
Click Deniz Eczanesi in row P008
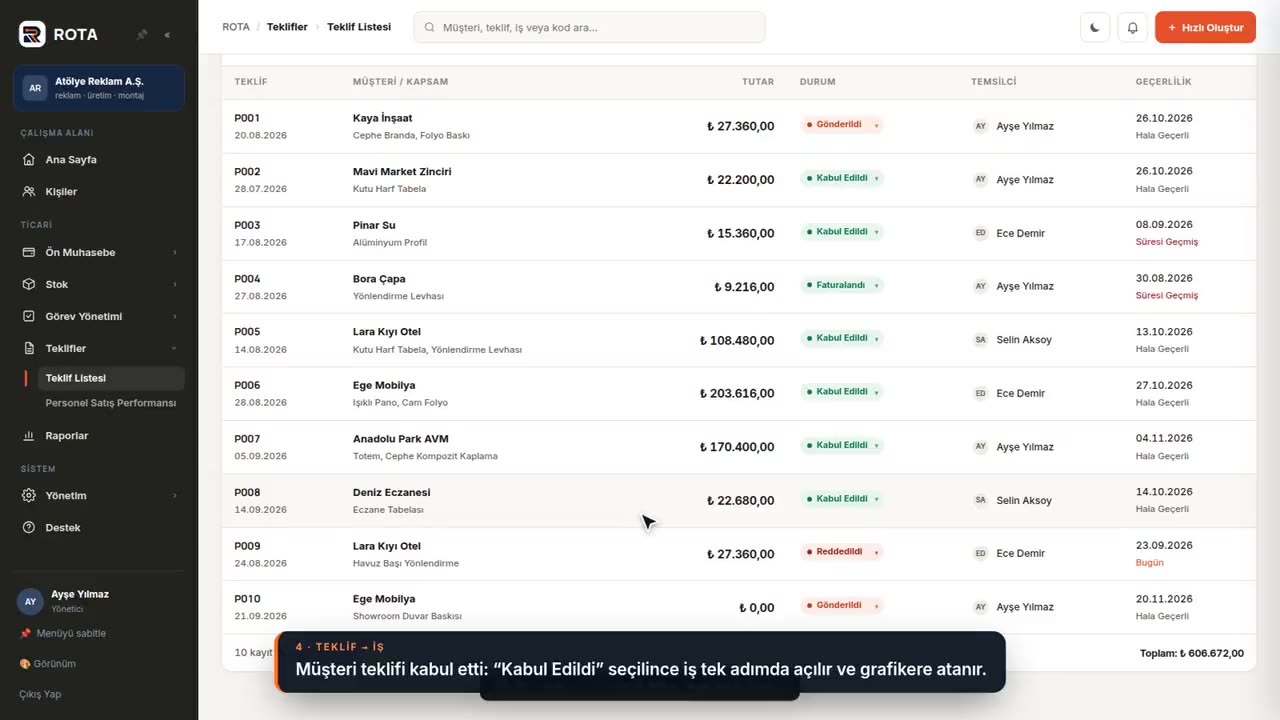pyautogui.click(x=391, y=493)
